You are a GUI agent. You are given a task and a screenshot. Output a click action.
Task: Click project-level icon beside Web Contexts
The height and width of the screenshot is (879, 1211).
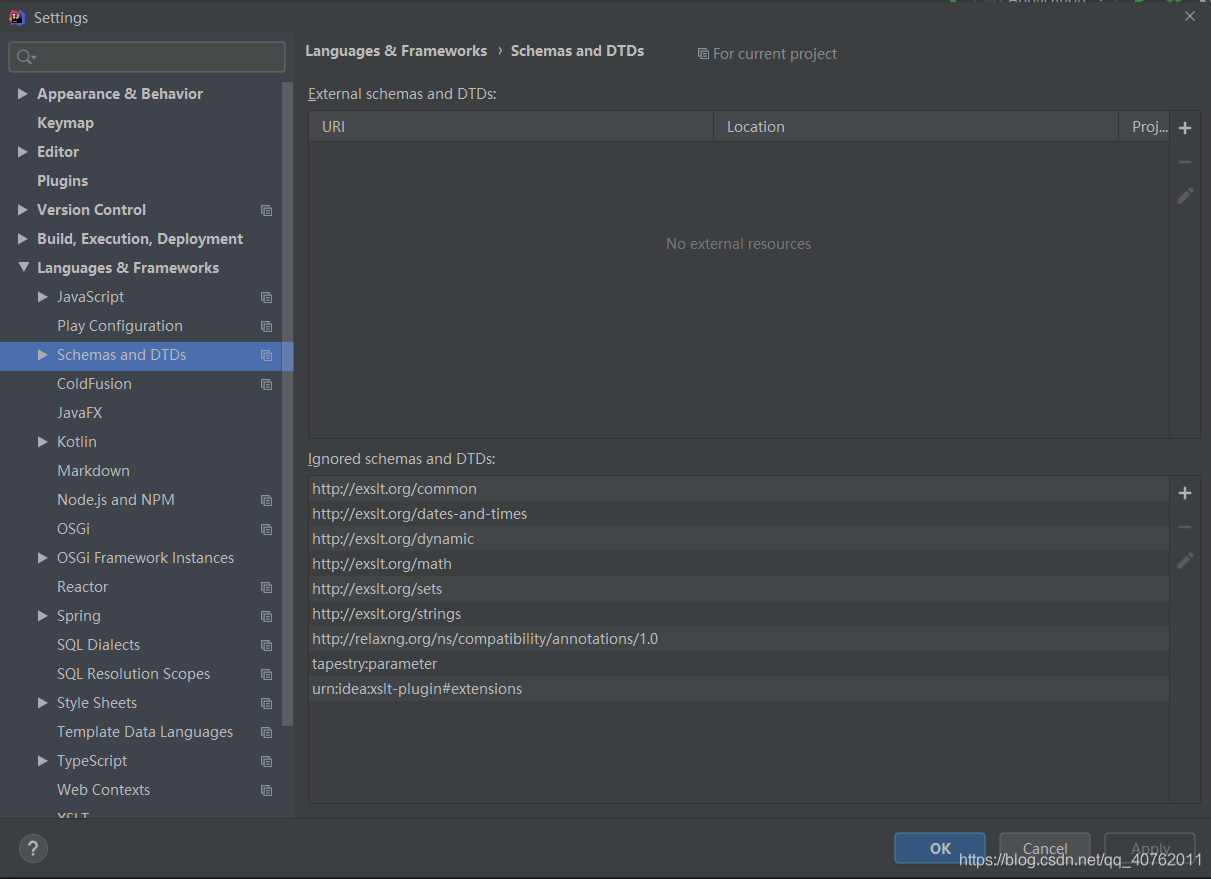pos(266,790)
